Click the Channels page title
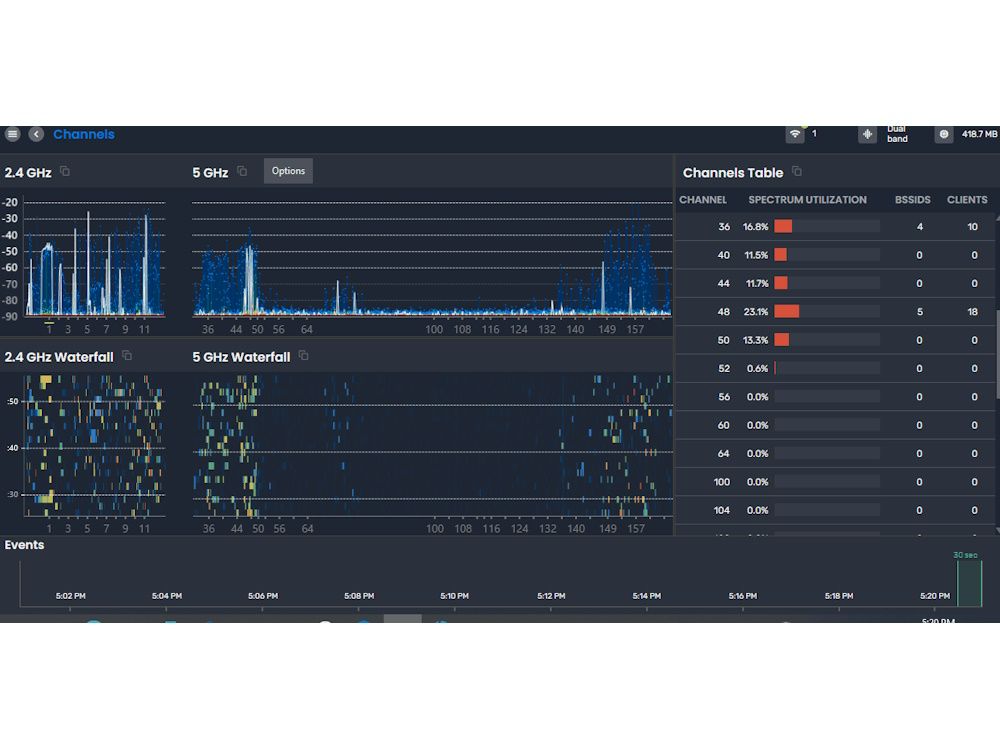The width and height of the screenshot is (1000, 750). 84,134
